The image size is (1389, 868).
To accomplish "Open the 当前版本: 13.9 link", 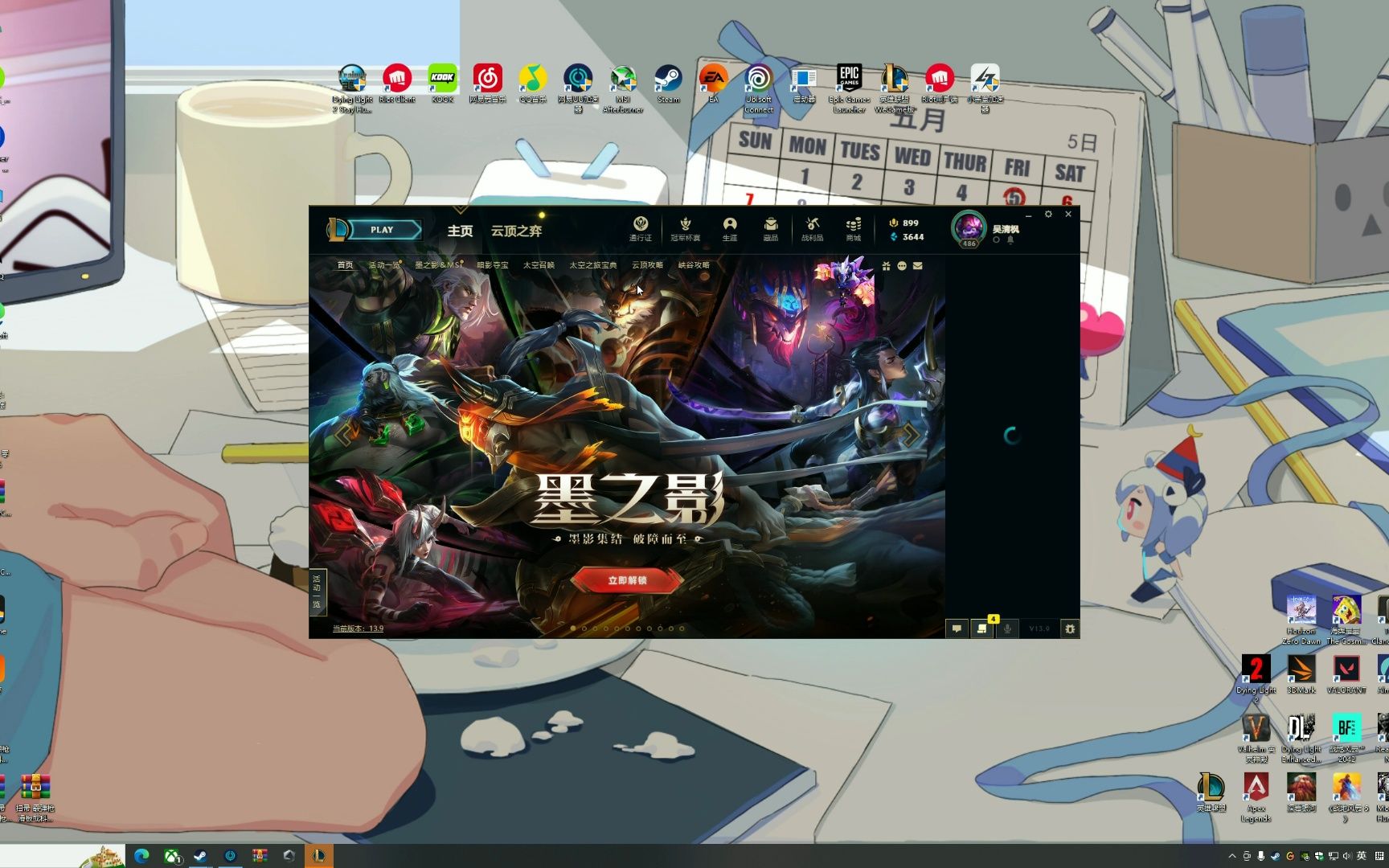I will click(x=359, y=628).
